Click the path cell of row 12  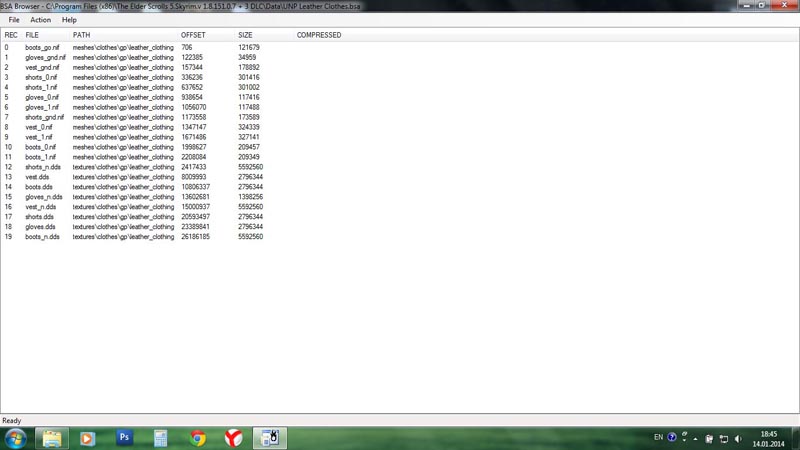pyautogui.click(x=123, y=167)
